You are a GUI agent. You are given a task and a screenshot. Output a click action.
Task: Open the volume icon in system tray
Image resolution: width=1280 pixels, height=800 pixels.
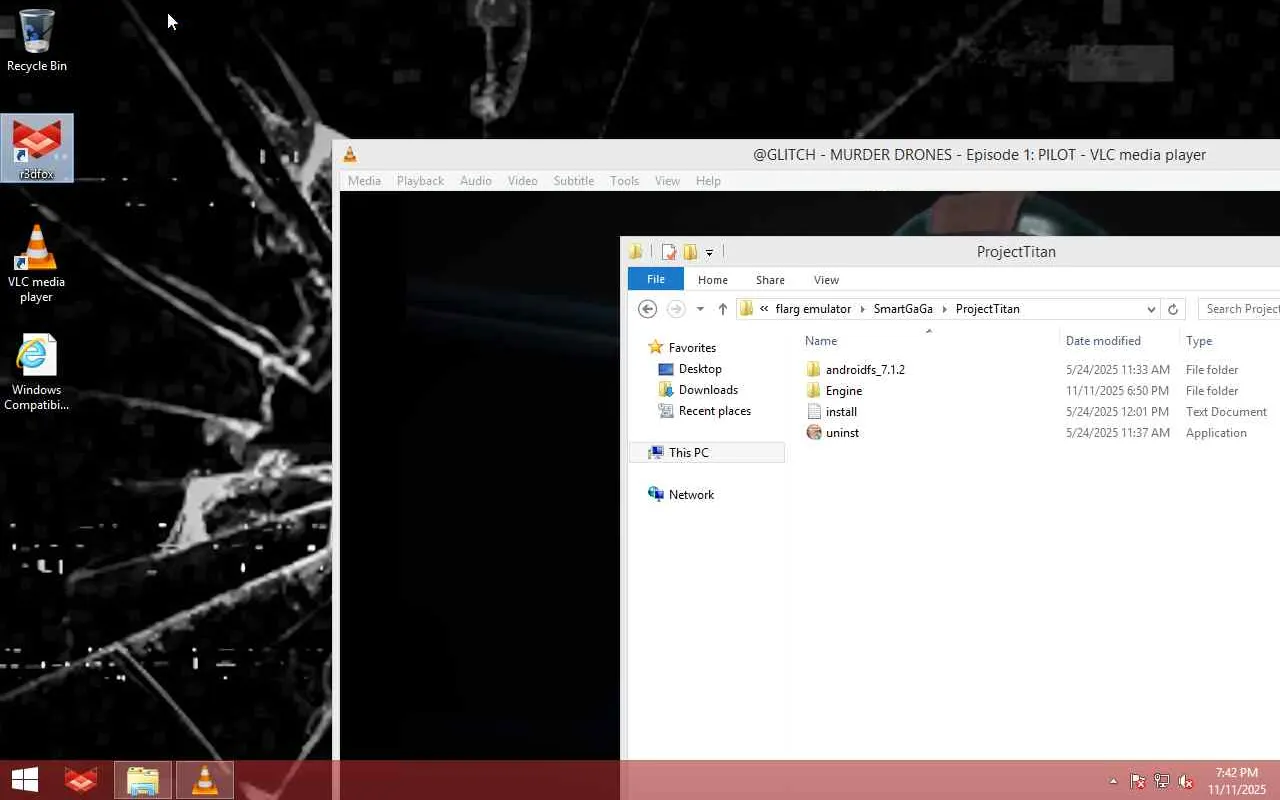[x=1186, y=781]
